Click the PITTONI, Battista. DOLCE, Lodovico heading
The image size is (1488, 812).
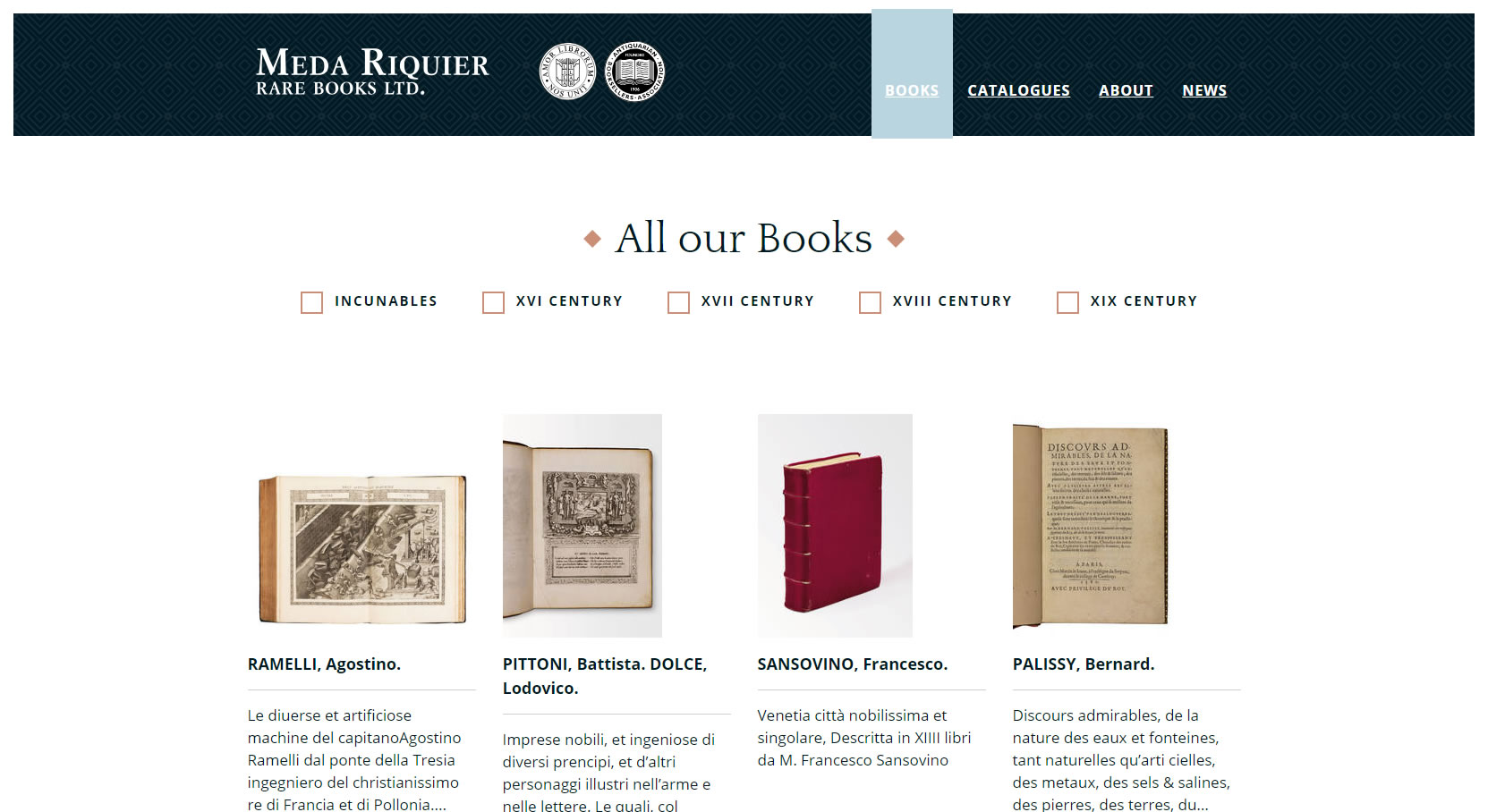[x=605, y=676]
